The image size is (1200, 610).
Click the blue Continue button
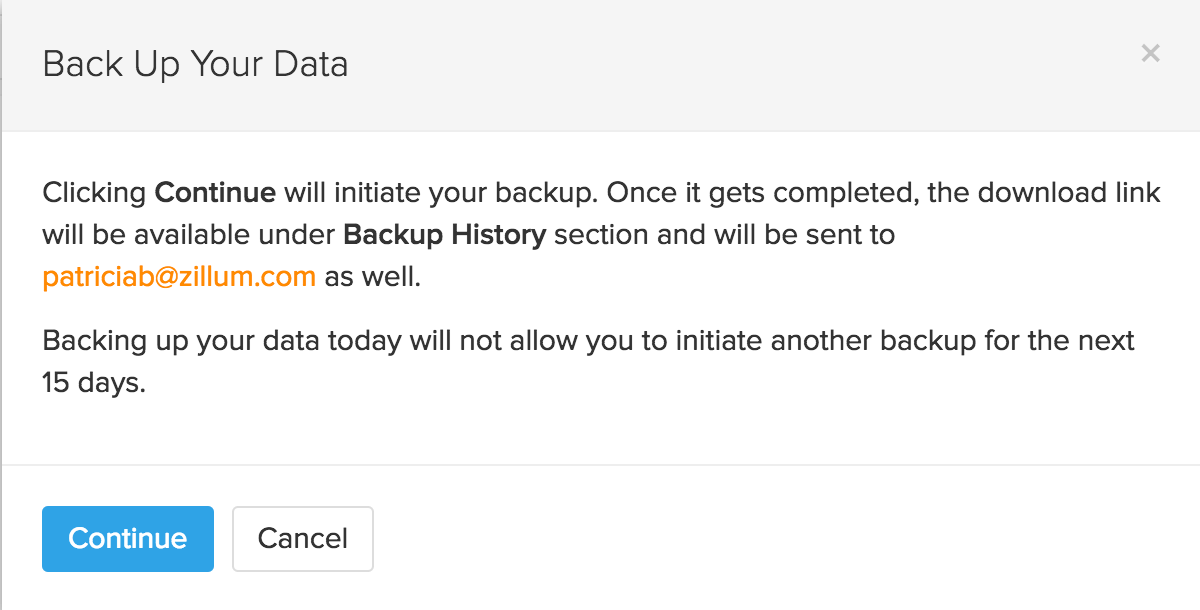pyautogui.click(x=128, y=539)
